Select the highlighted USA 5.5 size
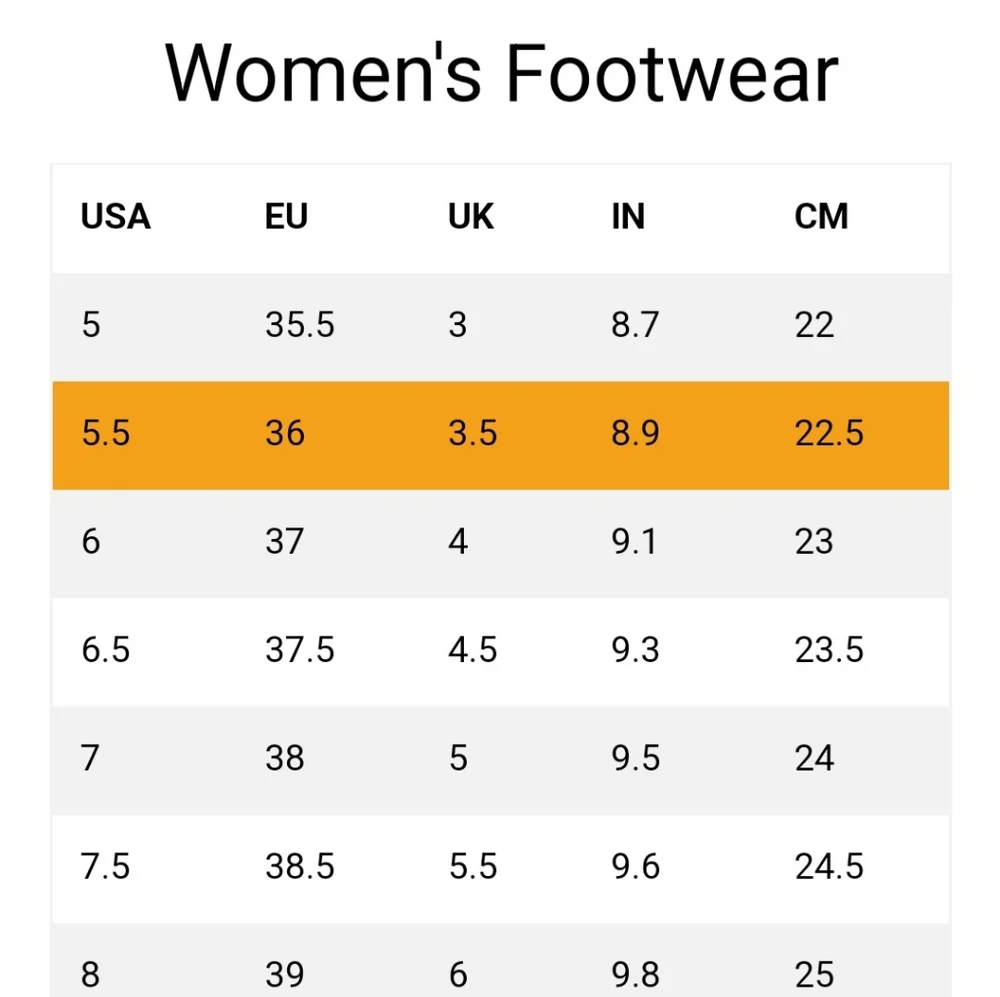The width and height of the screenshot is (1000, 997). tap(106, 432)
